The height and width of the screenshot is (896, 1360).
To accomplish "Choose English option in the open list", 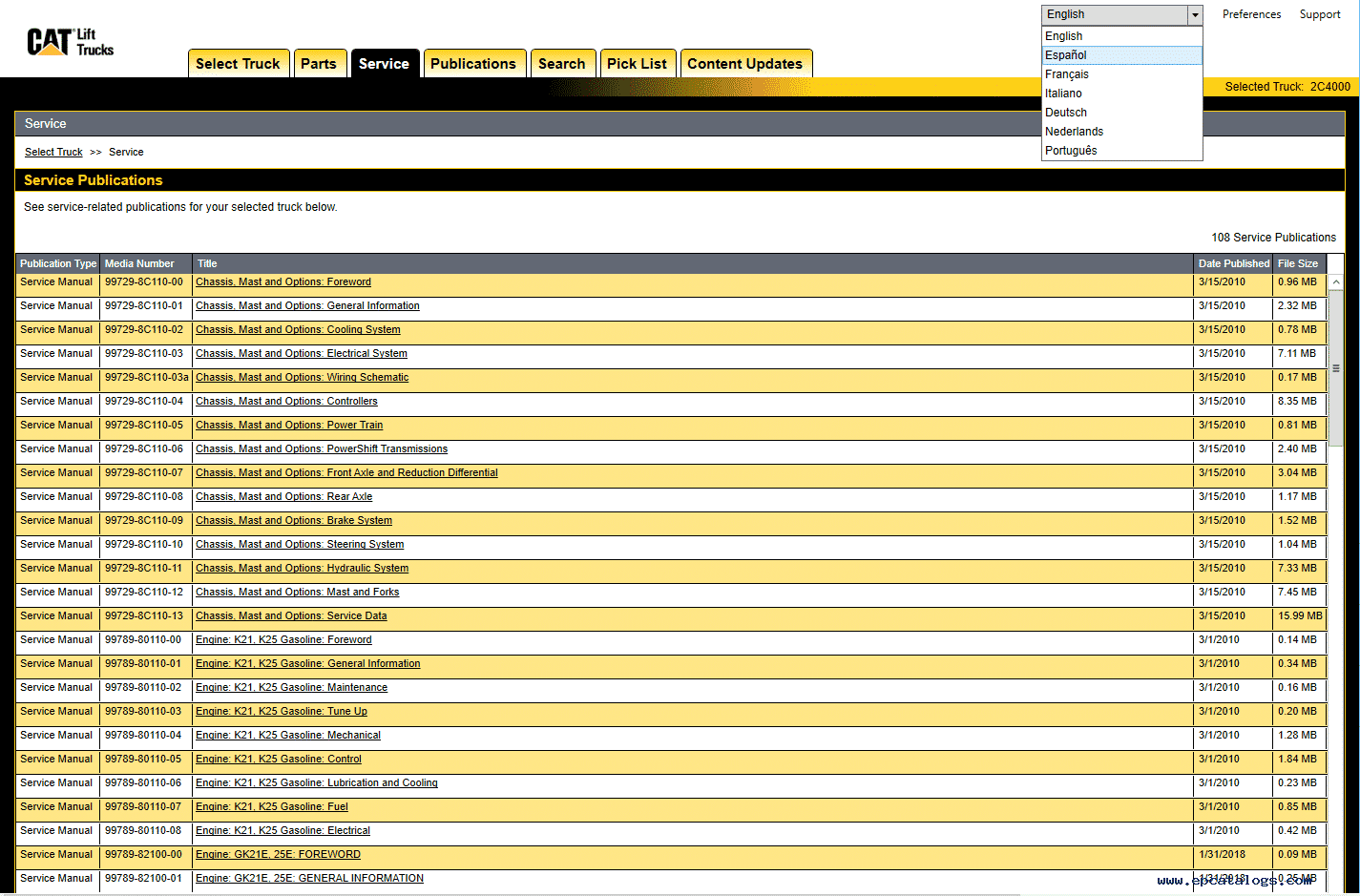I will tap(1121, 36).
